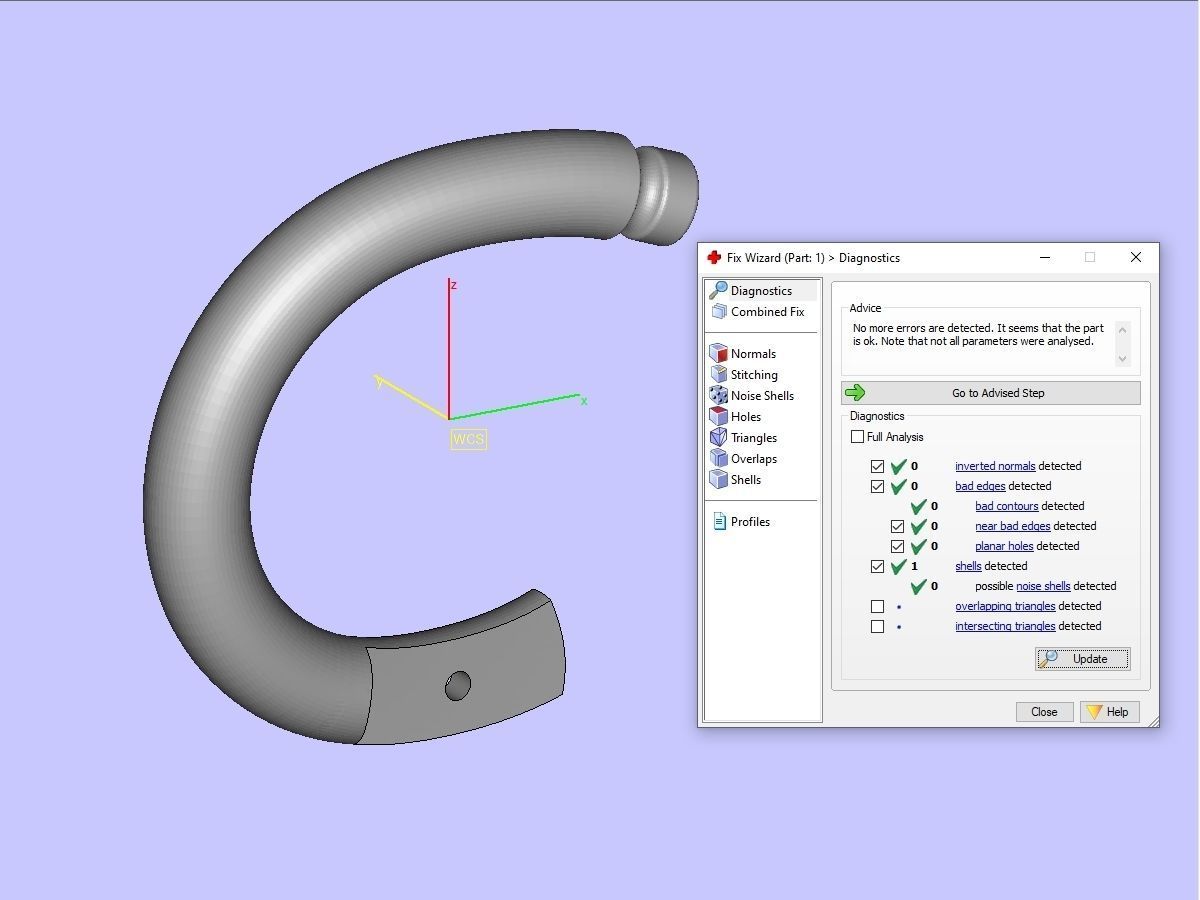Open the Profiles entry

[x=750, y=522]
